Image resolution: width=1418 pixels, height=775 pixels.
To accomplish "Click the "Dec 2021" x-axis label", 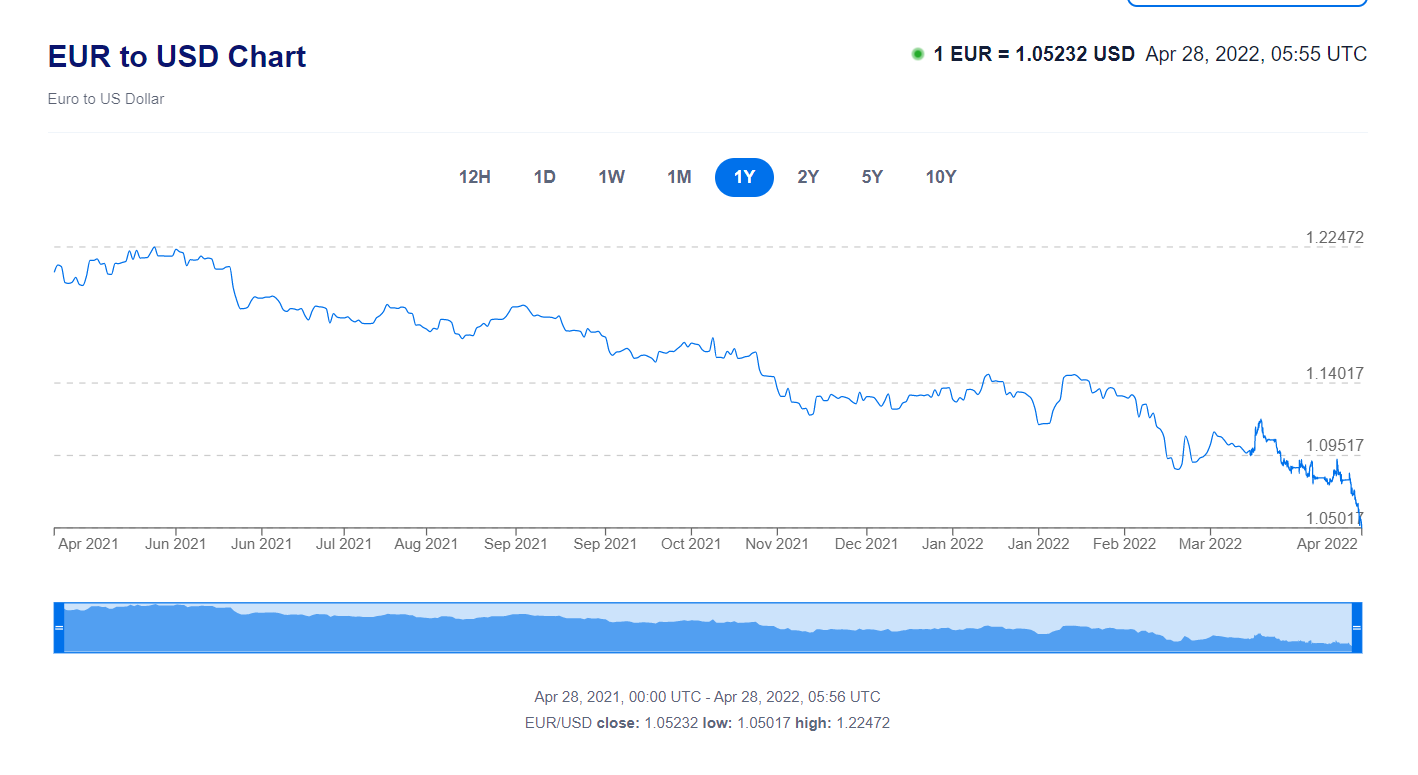I will 866,544.
